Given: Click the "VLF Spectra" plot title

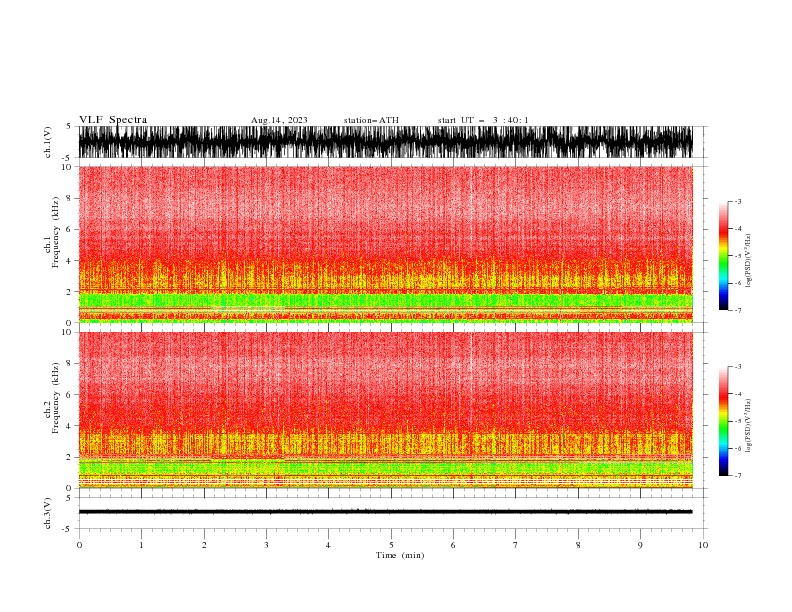Looking at the screenshot, I should click(113, 120).
